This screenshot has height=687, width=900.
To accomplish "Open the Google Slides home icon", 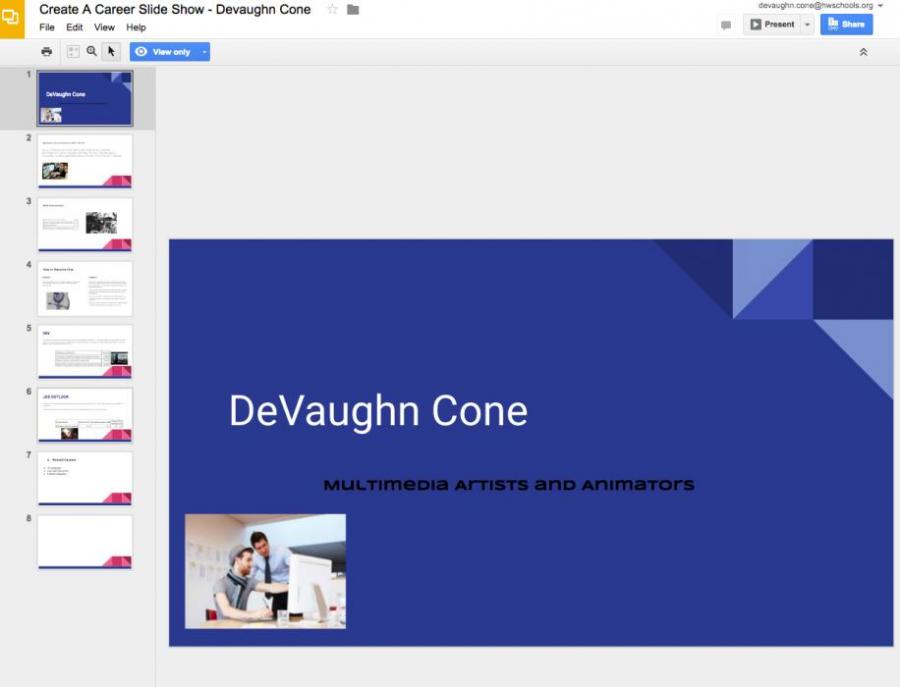I will click(x=12, y=18).
